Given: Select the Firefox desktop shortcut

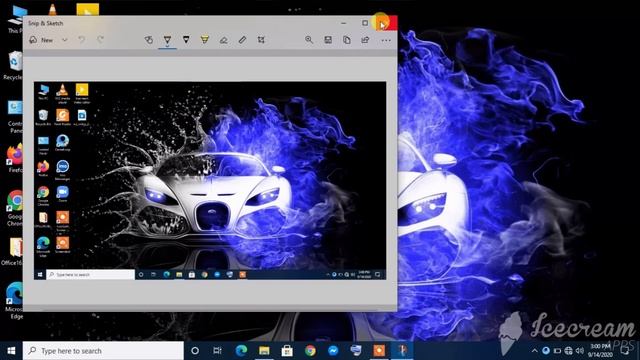Looking at the screenshot, I should point(14,158).
